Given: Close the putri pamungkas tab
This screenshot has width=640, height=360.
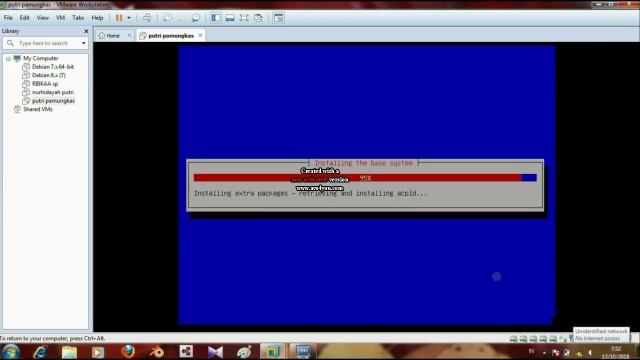Looking at the screenshot, I should click(x=200, y=36).
